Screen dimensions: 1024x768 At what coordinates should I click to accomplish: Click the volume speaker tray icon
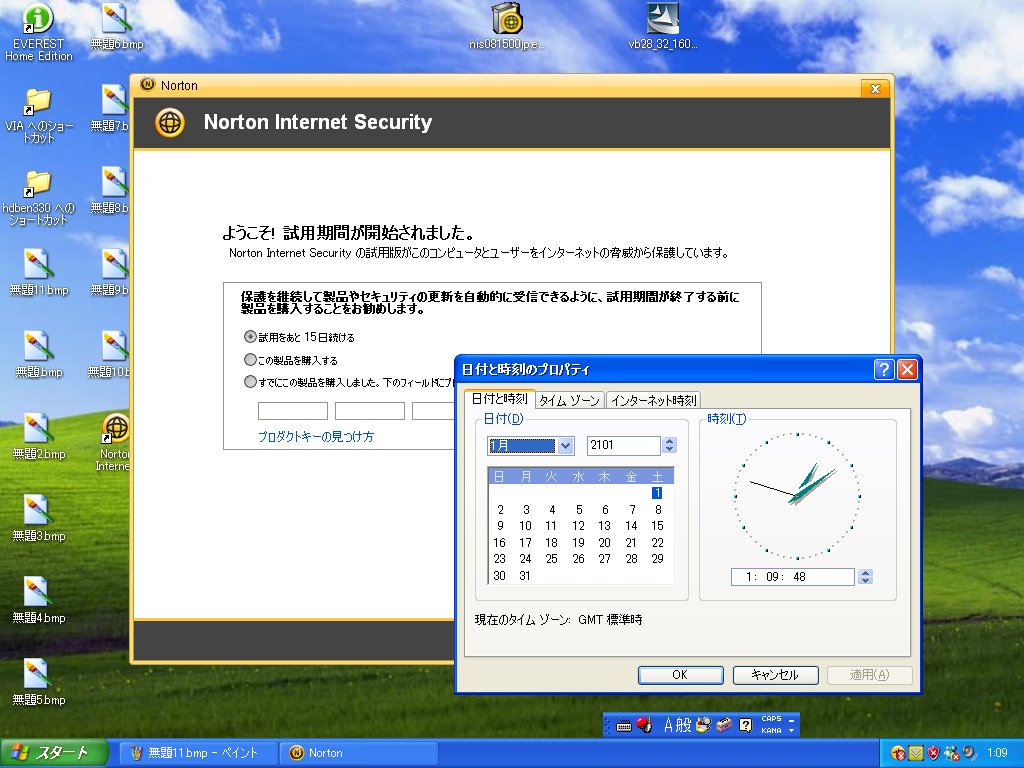[969, 753]
